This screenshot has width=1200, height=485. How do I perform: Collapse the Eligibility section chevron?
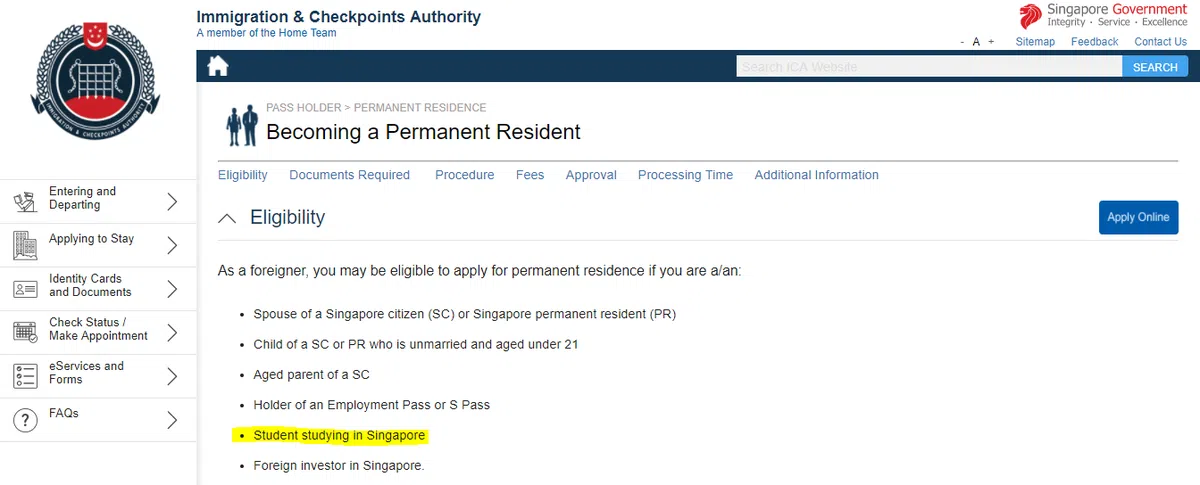228,218
